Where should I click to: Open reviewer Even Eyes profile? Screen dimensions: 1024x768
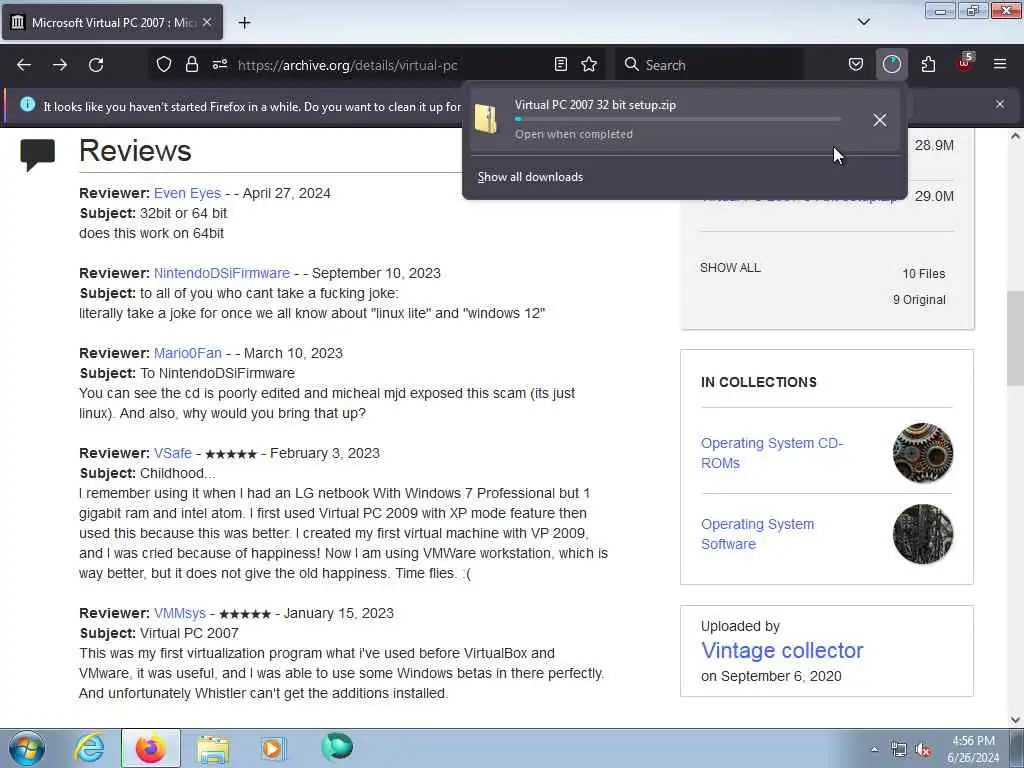(x=187, y=193)
